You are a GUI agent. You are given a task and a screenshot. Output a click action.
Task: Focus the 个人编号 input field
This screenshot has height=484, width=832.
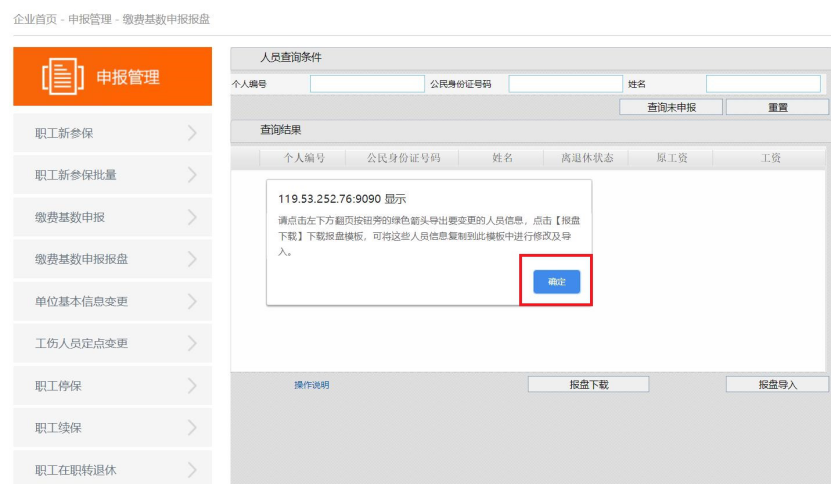click(x=367, y=84)
